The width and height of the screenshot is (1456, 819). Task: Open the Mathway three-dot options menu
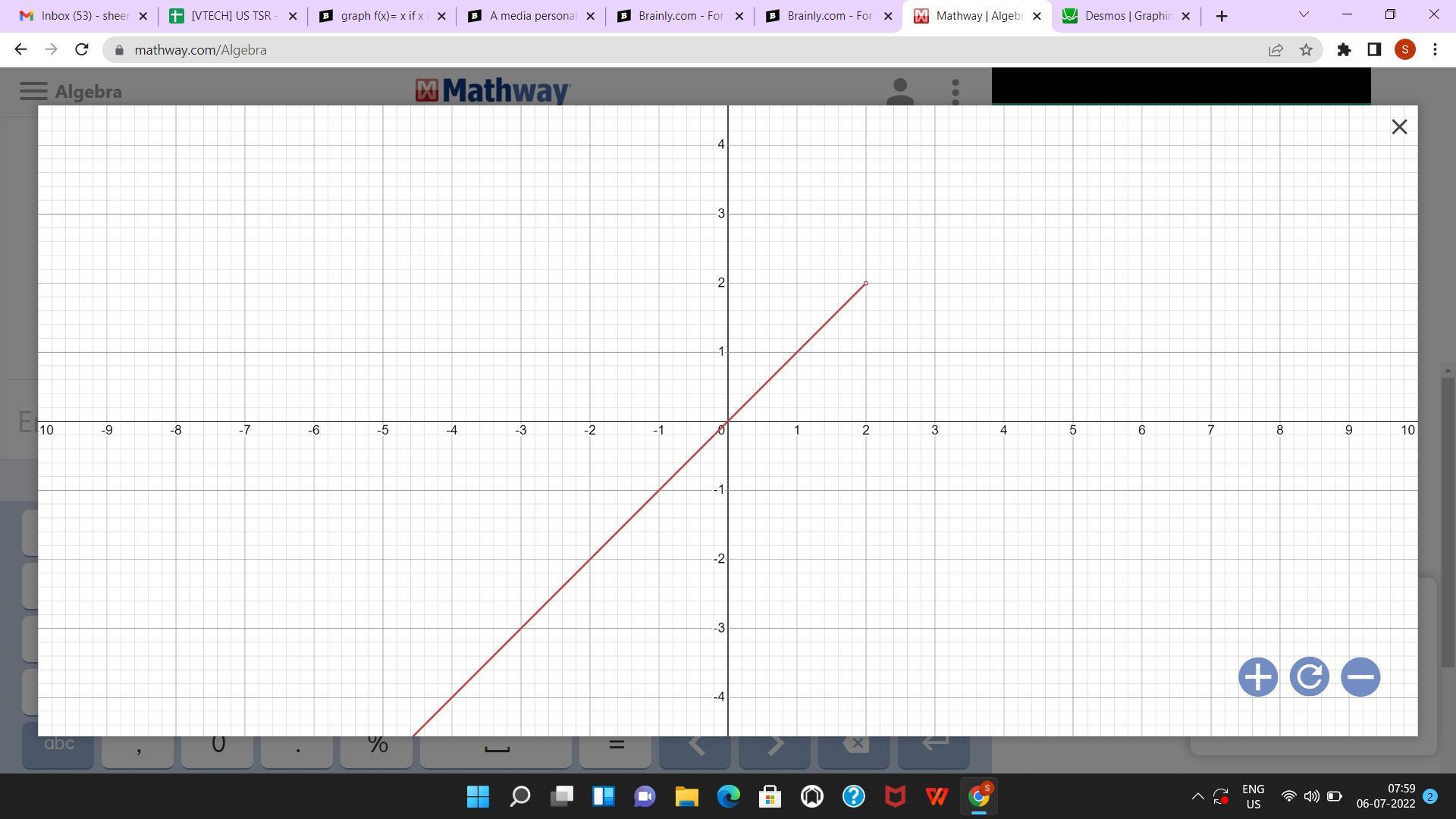(x=955, y=92)
